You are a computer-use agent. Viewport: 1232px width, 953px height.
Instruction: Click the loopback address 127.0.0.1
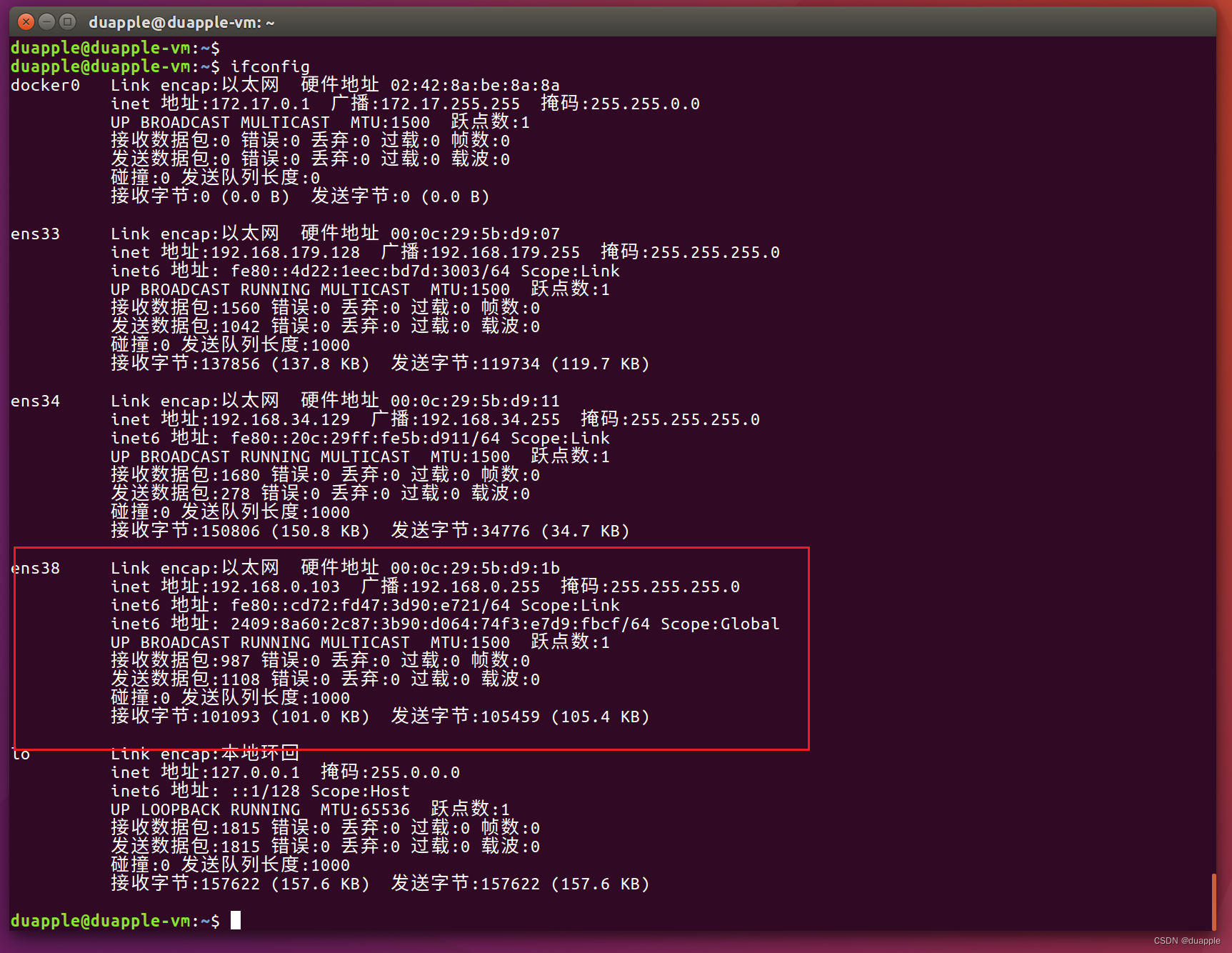point(256,772)
